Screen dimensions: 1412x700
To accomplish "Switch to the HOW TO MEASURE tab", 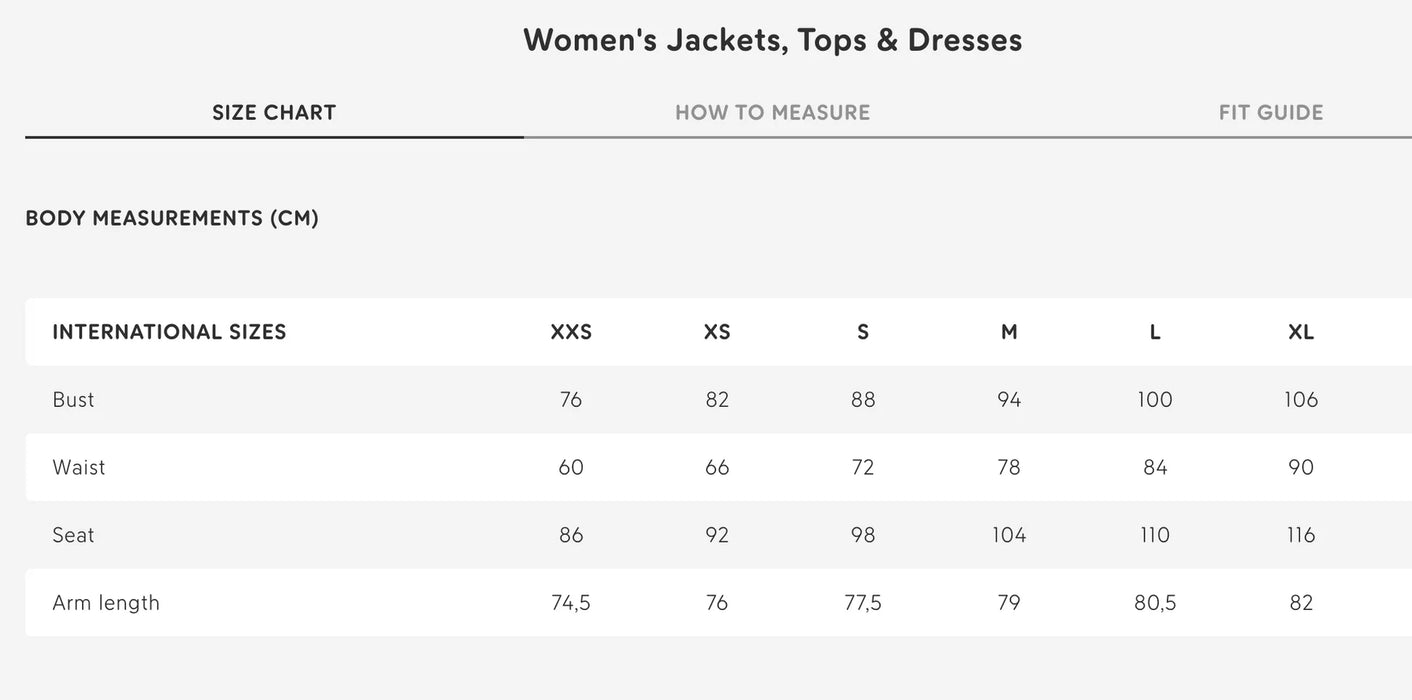I will [772, 112].
